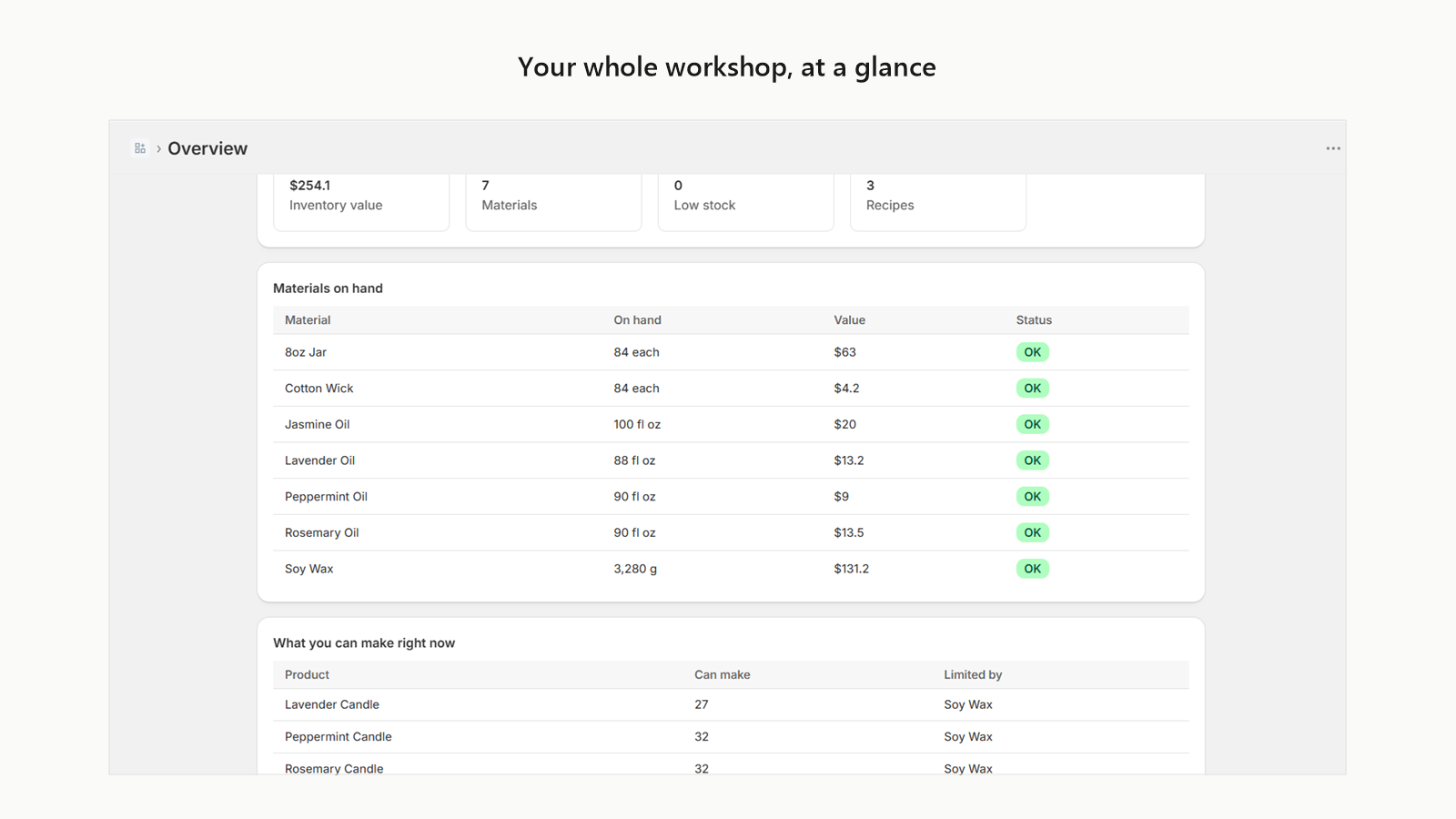This screenshot has width=1456, height=819.
Task: Select the Lavender Oil material name
Action: (319, 460)
